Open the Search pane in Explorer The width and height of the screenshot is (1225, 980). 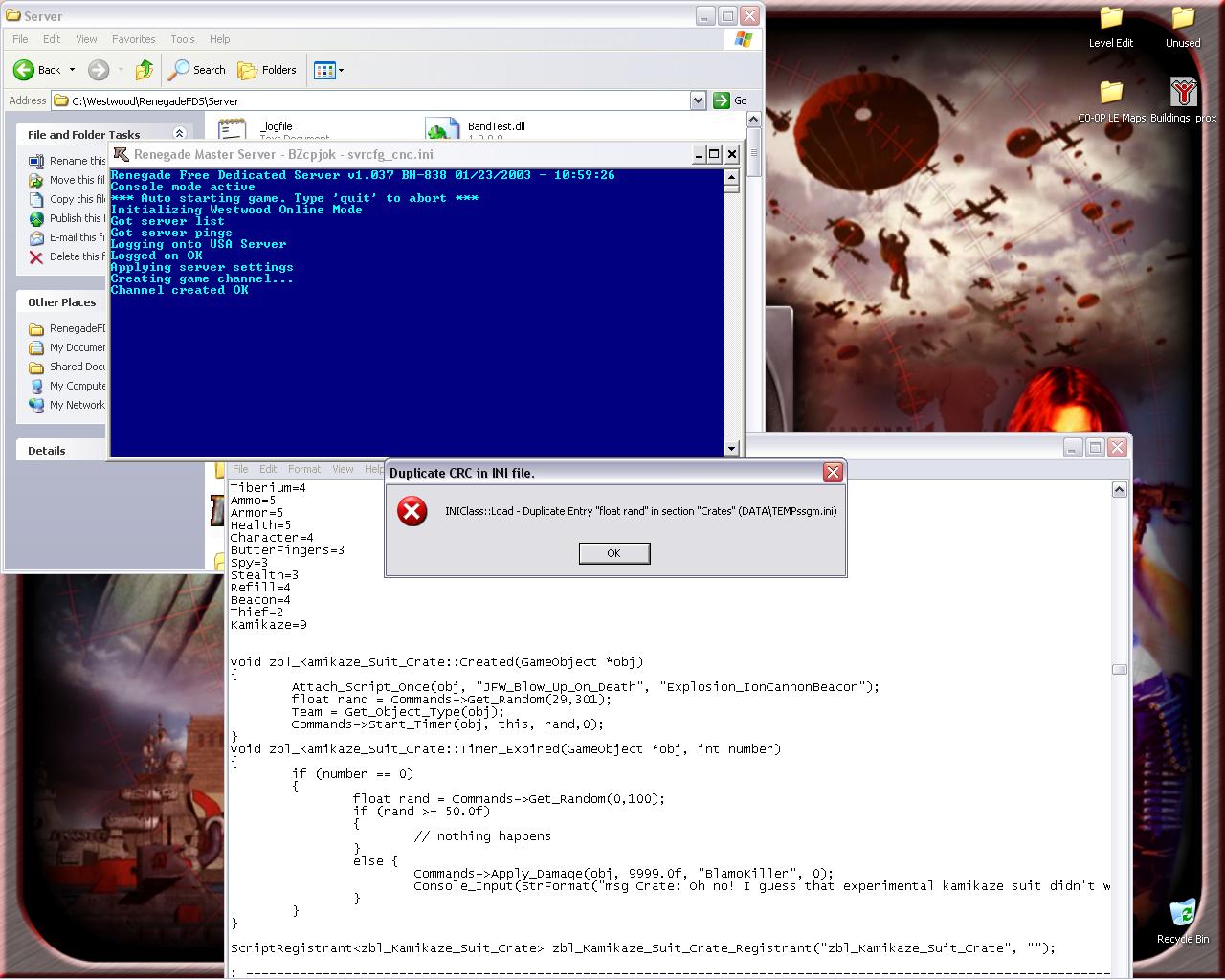pyautogui.click(x=197, y=70)
